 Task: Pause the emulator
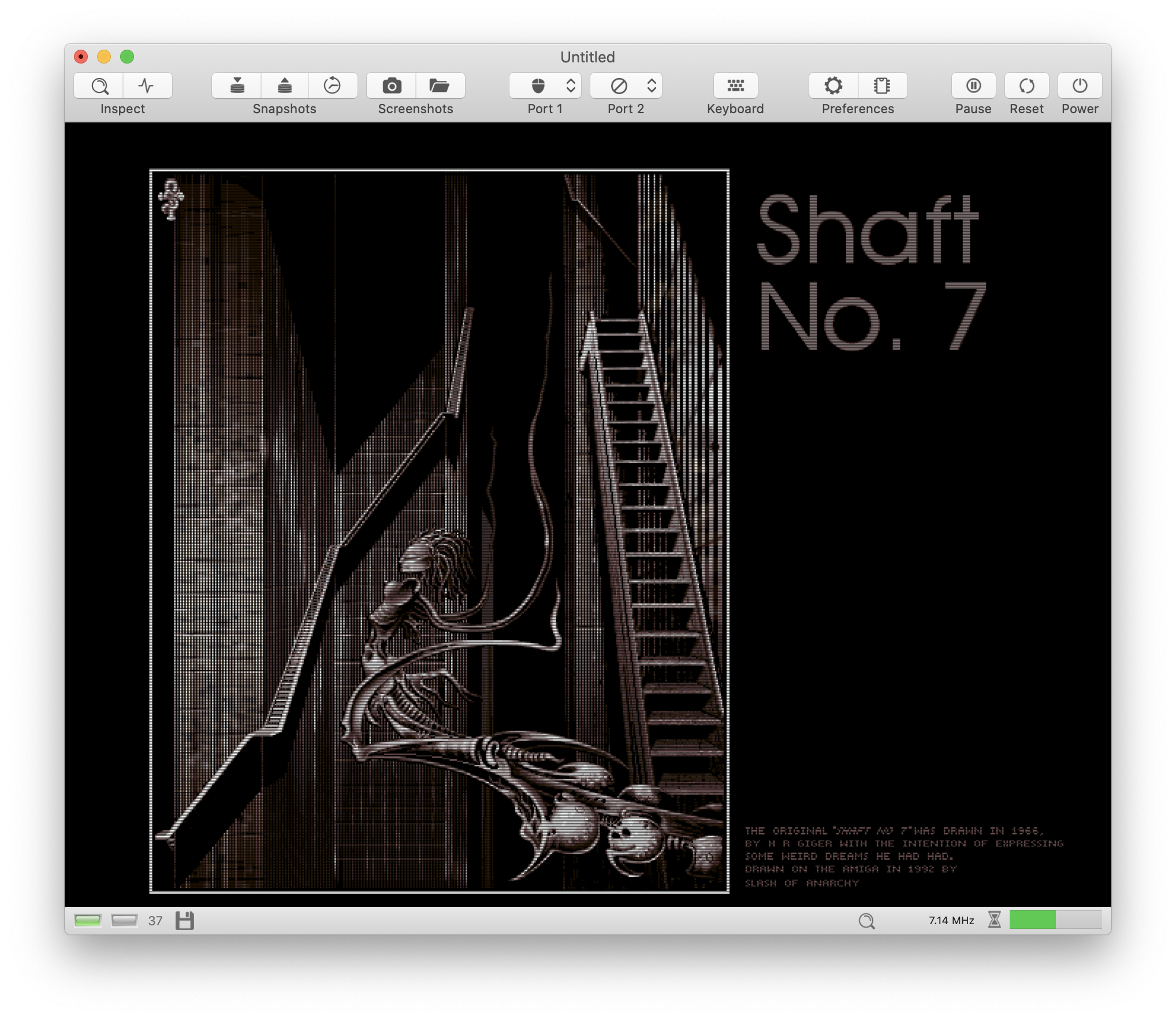pyautogui.click(x=973, y=85)
